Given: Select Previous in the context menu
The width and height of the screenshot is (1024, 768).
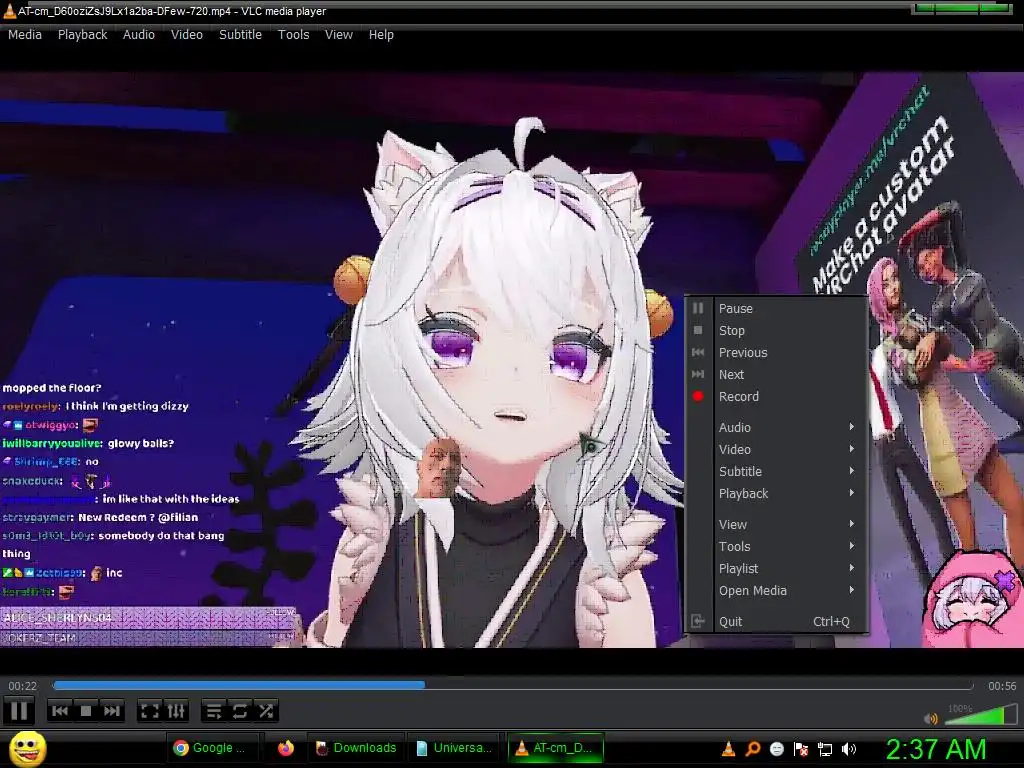Looking at the screenshot, I should point(776,353).
